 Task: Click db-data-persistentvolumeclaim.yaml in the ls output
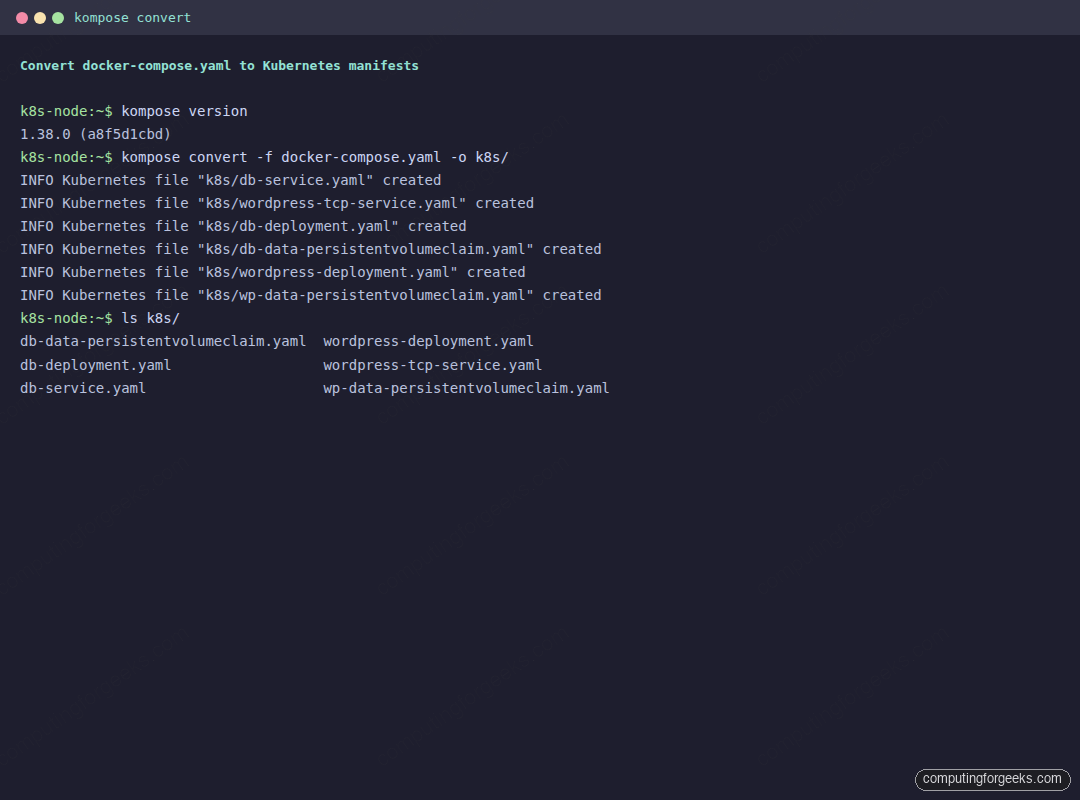tap(163, 341)
